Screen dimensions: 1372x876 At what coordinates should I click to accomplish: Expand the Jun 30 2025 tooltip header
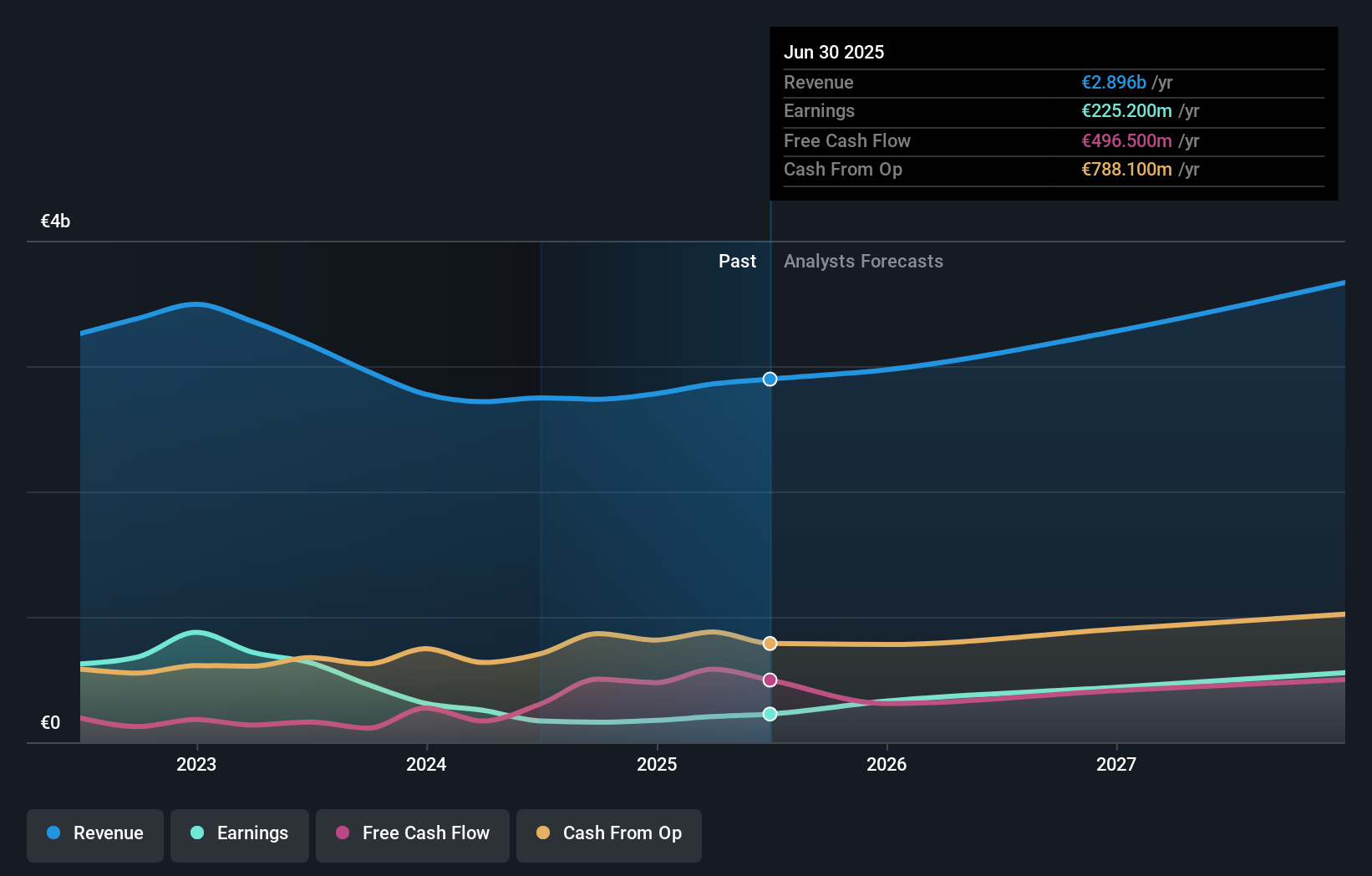834,52
